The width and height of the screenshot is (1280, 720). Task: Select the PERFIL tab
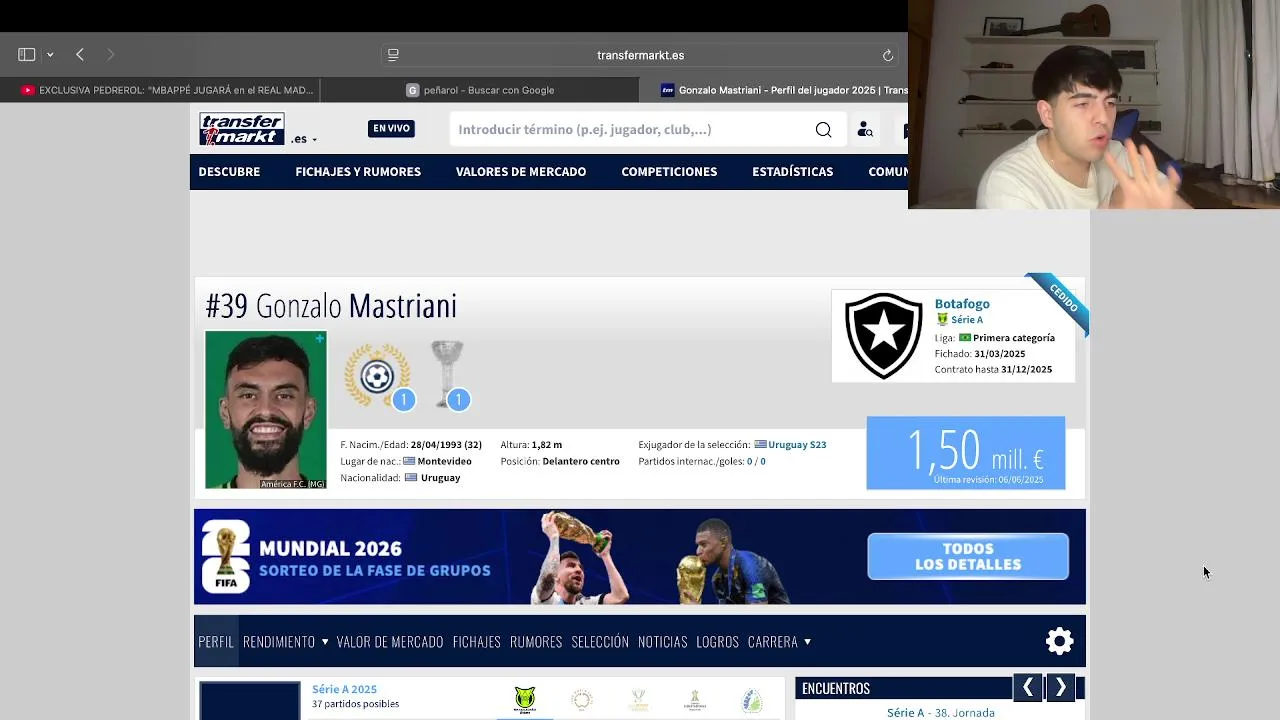pos(216,642)
